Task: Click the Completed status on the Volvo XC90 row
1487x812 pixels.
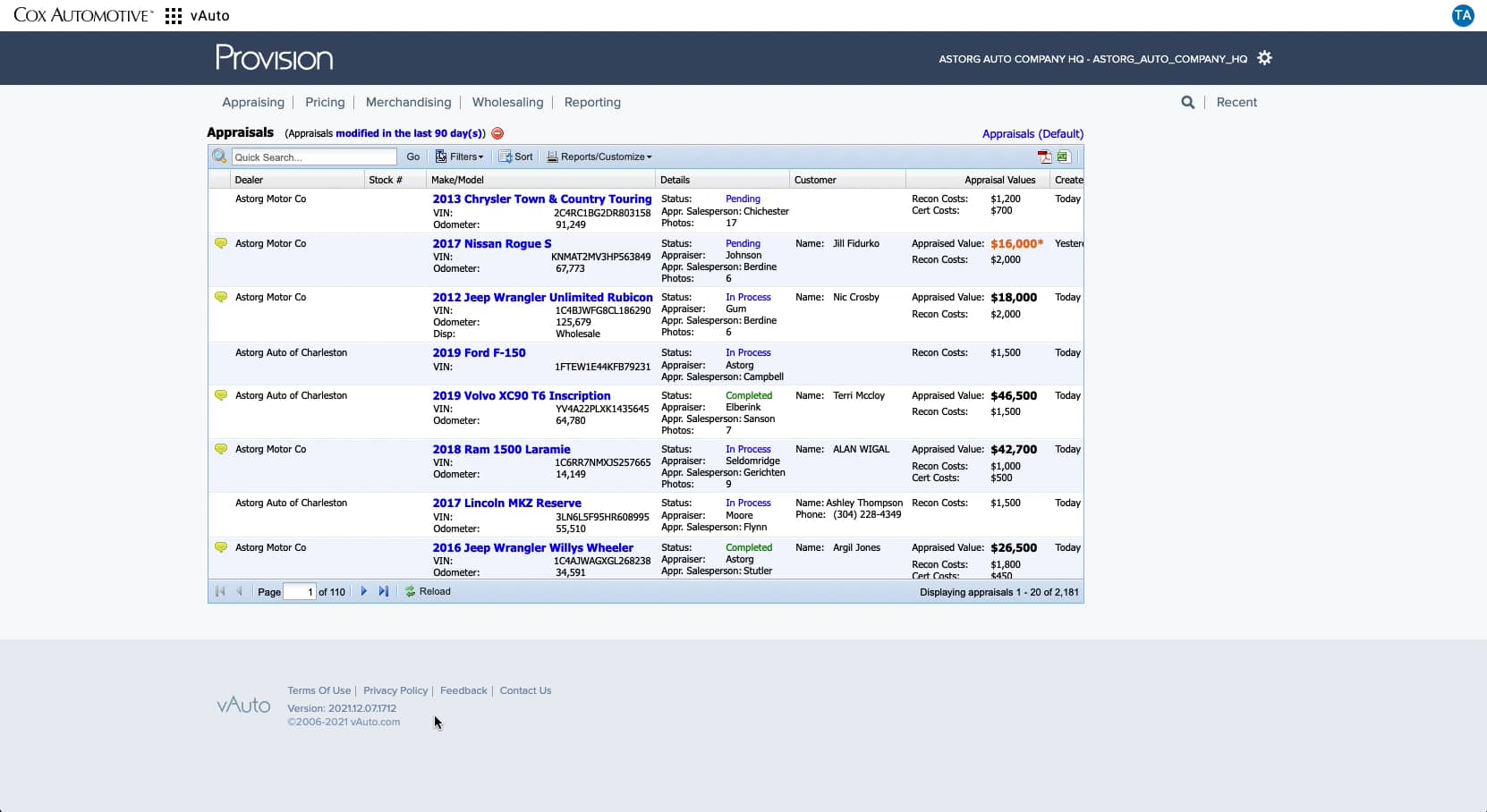Action: point(749,396)
